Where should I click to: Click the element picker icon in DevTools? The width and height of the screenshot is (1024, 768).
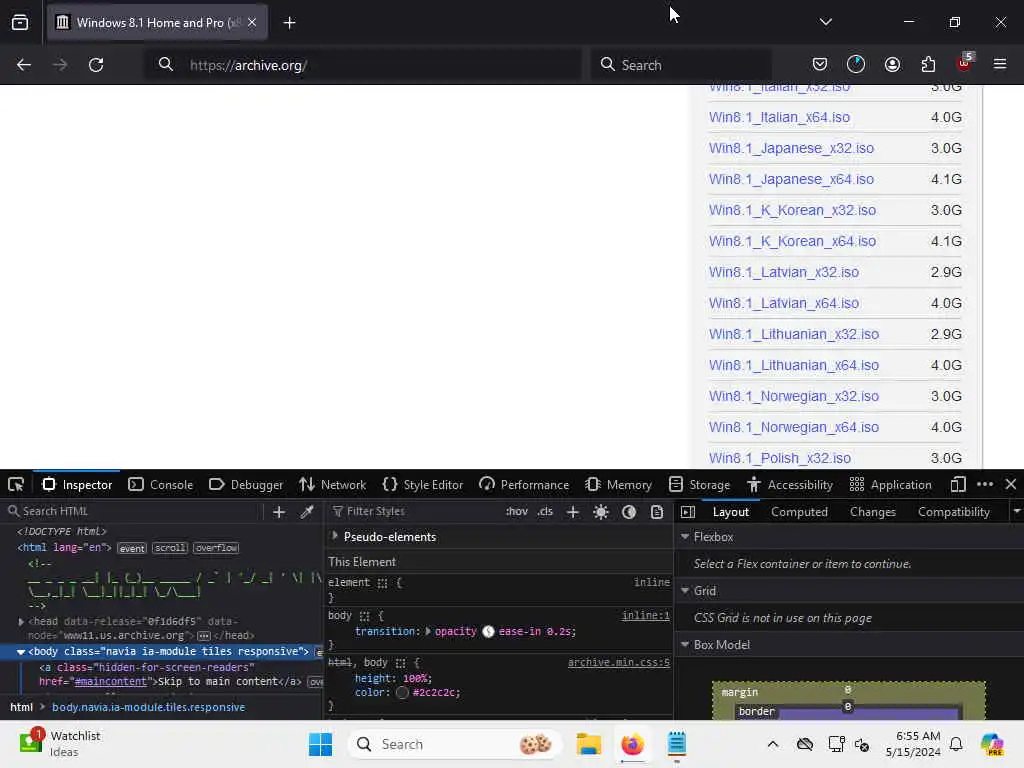(x=16, y=485)
